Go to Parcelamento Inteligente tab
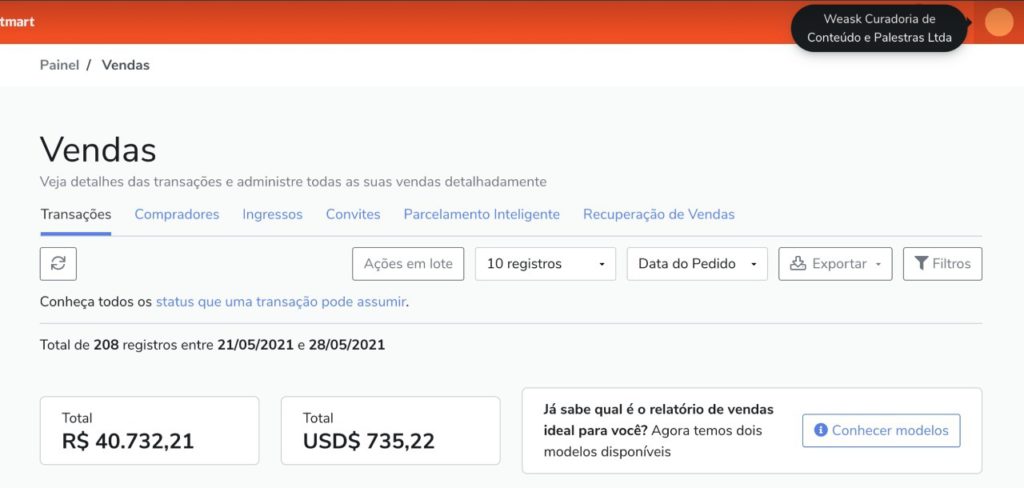The image size is (1024, 488). click(481, 214)
